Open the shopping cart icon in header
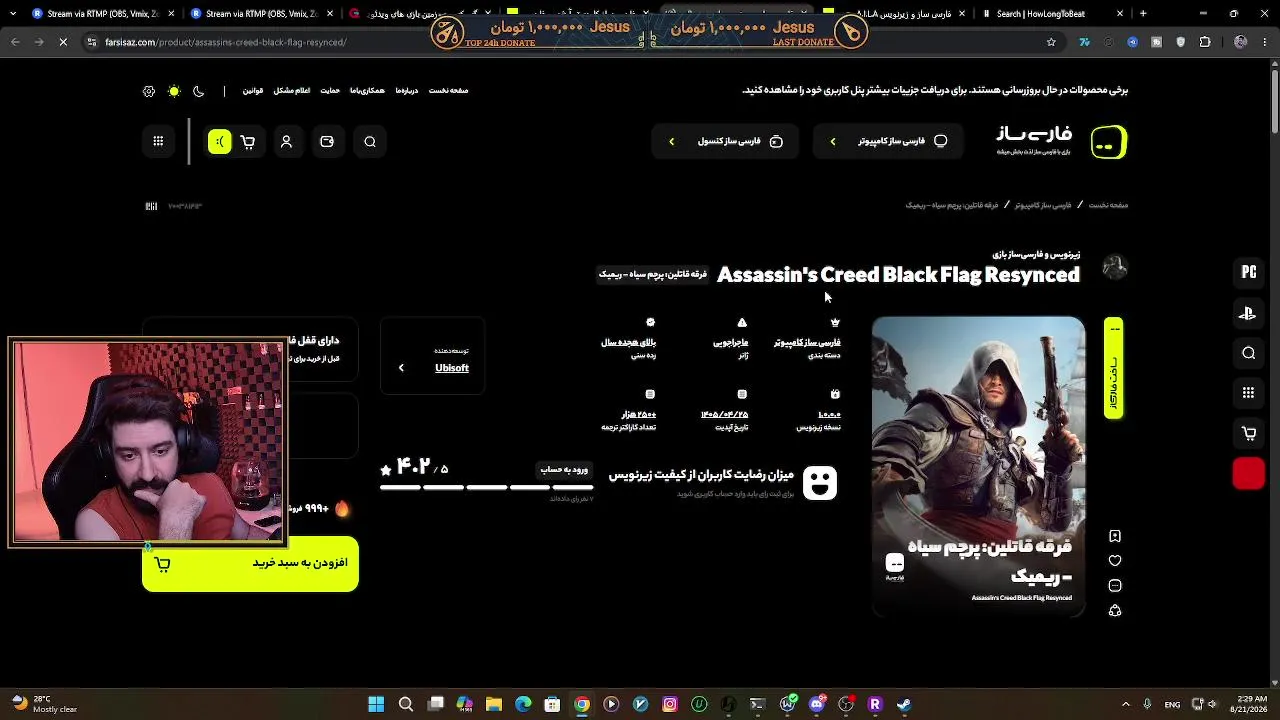This screenshot has width=1280, height=720. 248,142
